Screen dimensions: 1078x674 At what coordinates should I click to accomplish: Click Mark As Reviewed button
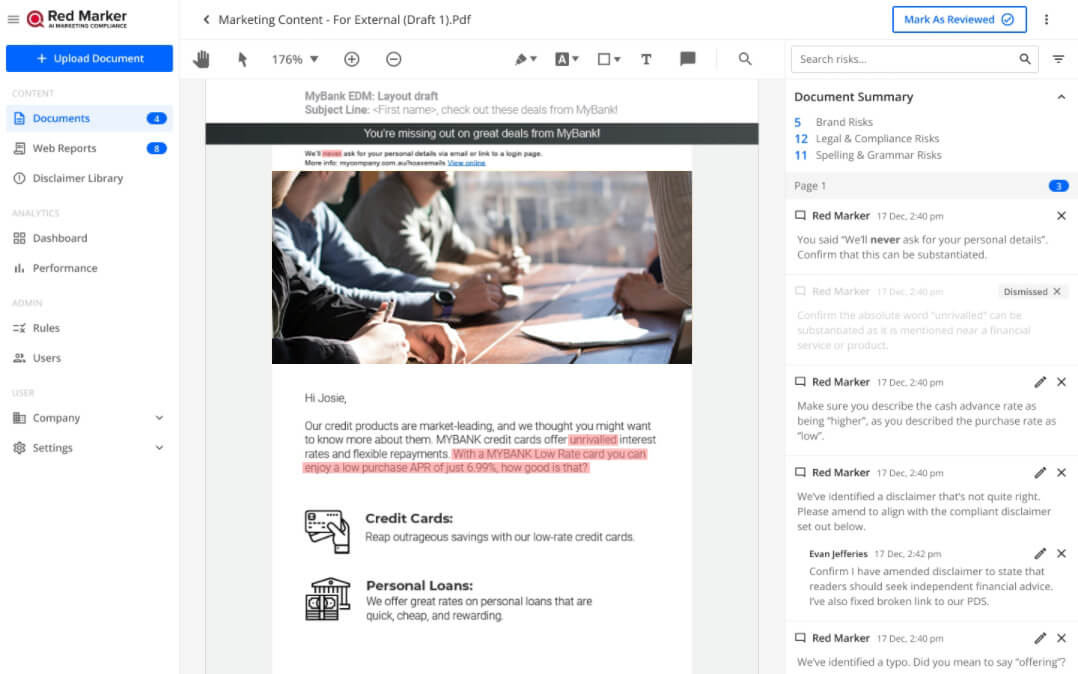959,19
